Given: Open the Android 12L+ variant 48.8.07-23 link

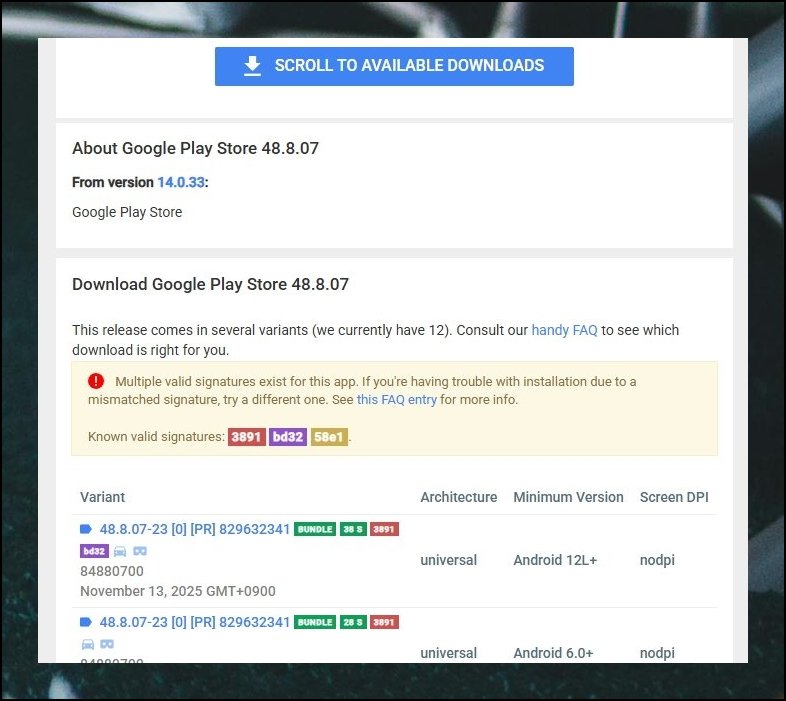Looking at the screenshot, I should (194, 529).
